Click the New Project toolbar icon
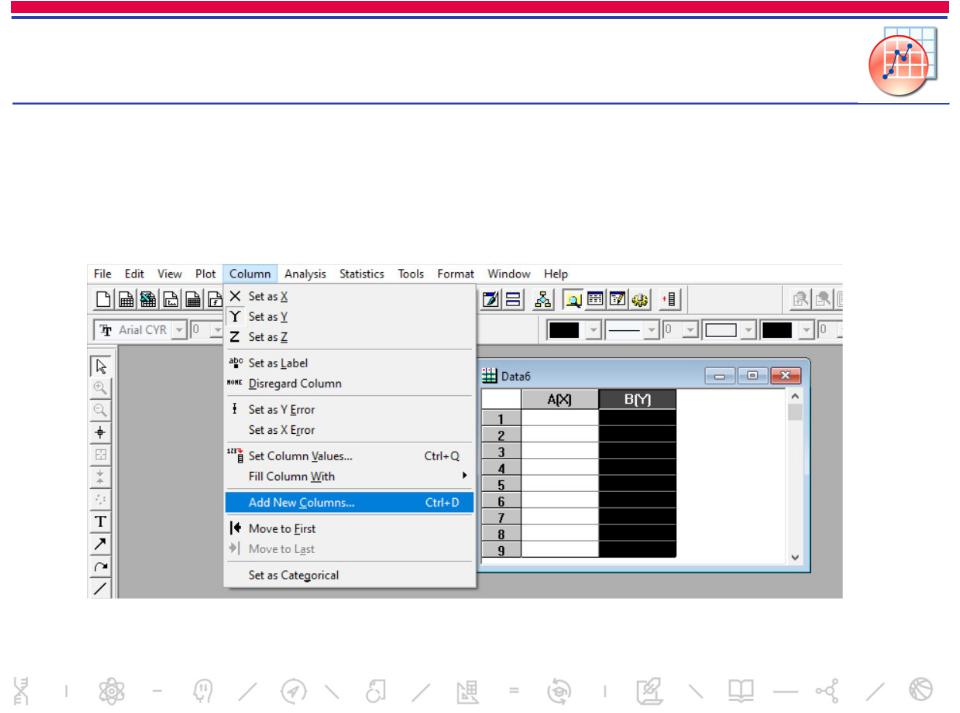 click(103, 299)
